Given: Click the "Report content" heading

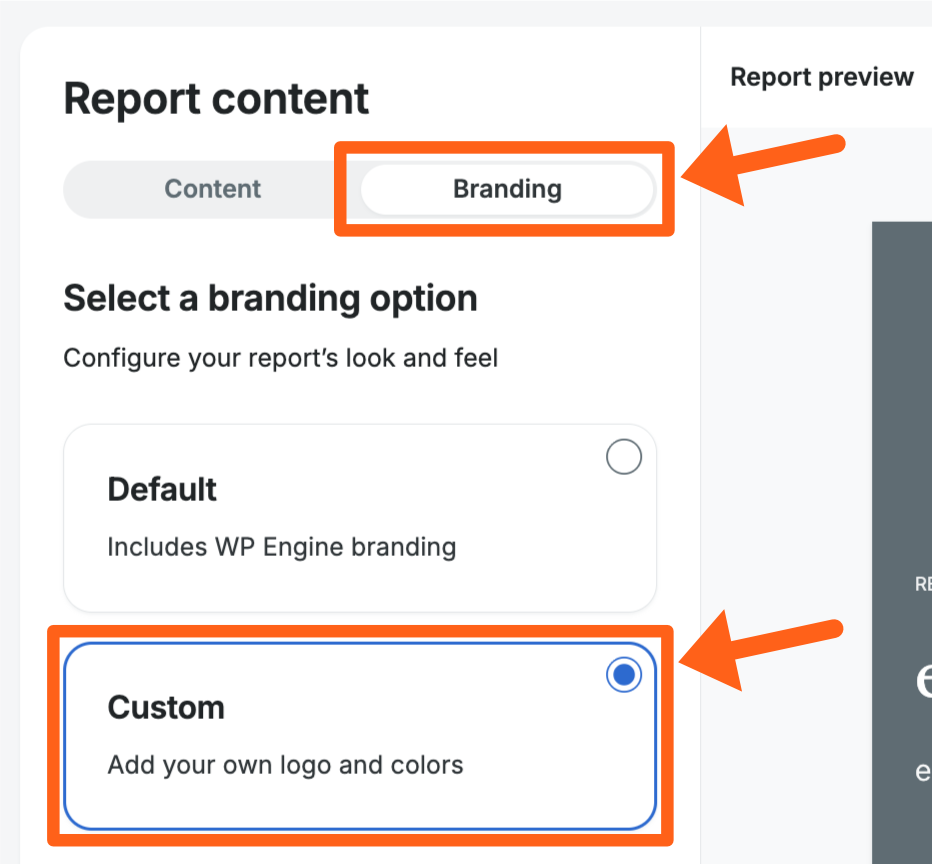Looking at the screenshot, I should (x=216, y=99).
